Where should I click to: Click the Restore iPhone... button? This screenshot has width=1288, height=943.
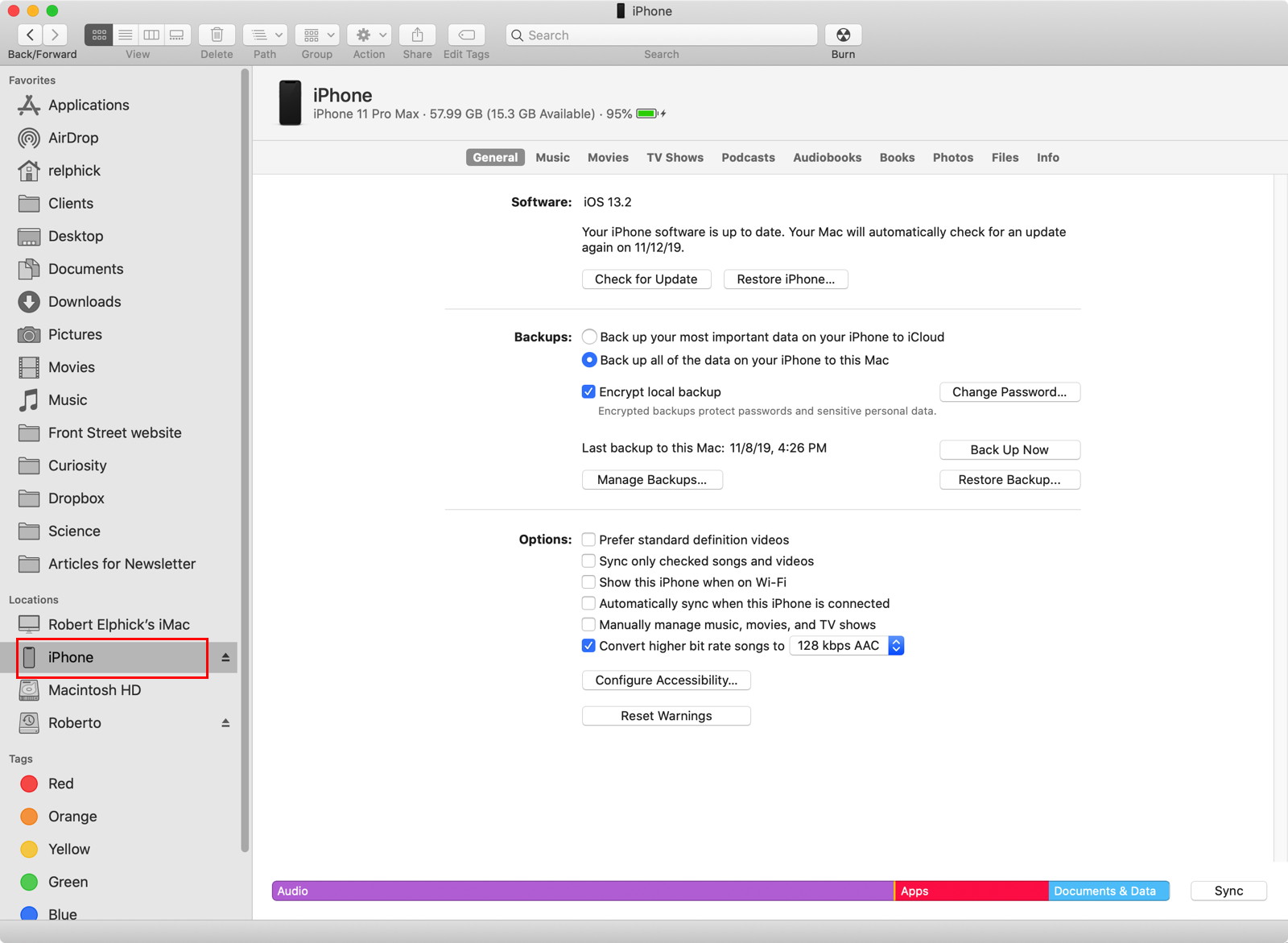pos(786,279)
